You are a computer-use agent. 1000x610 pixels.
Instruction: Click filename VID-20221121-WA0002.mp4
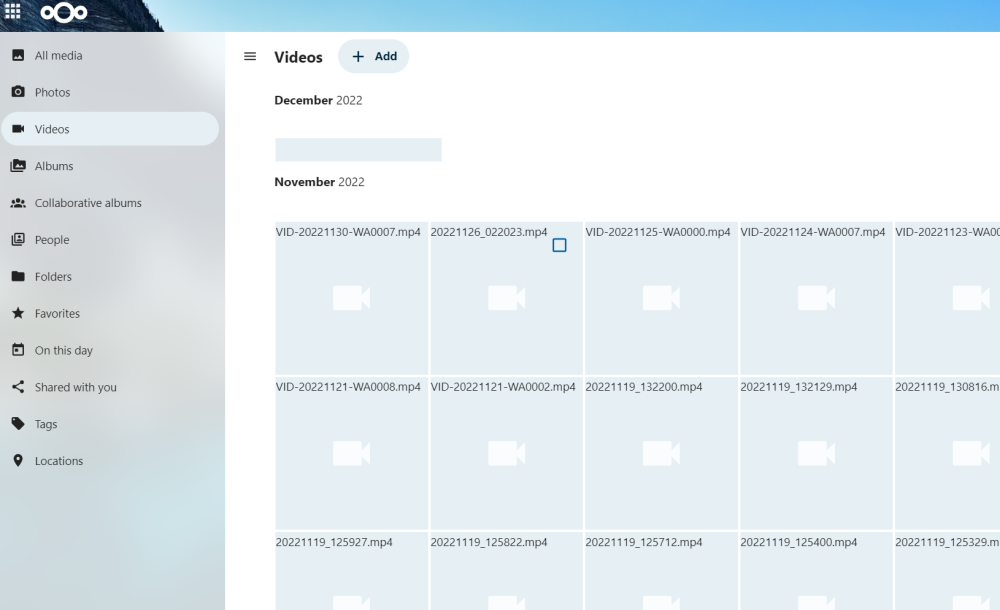pos(503,387)
